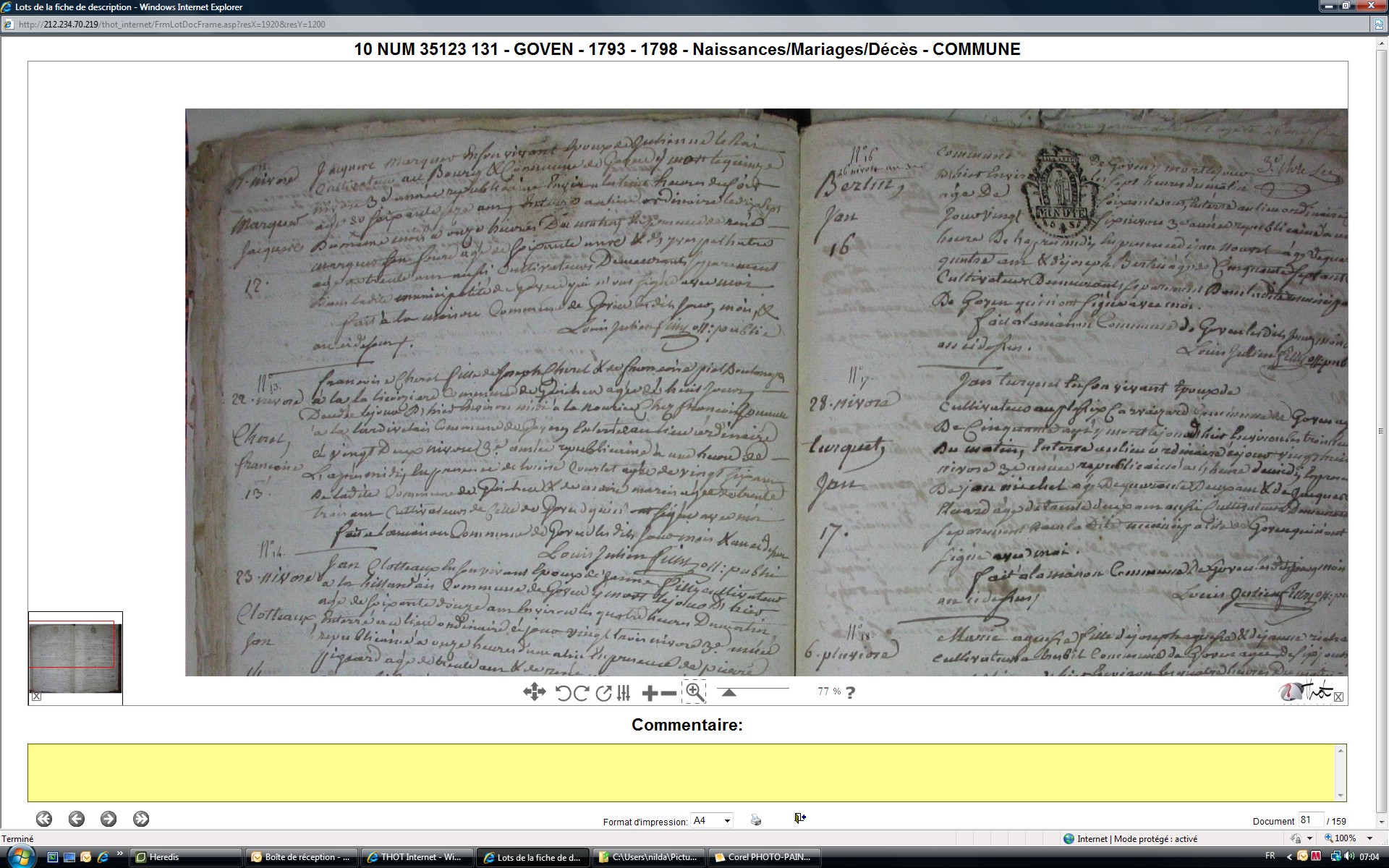Open browser zoom 100% dropdown
Viewport: 1389px width, 868px height.
(x=1369, y=838)
